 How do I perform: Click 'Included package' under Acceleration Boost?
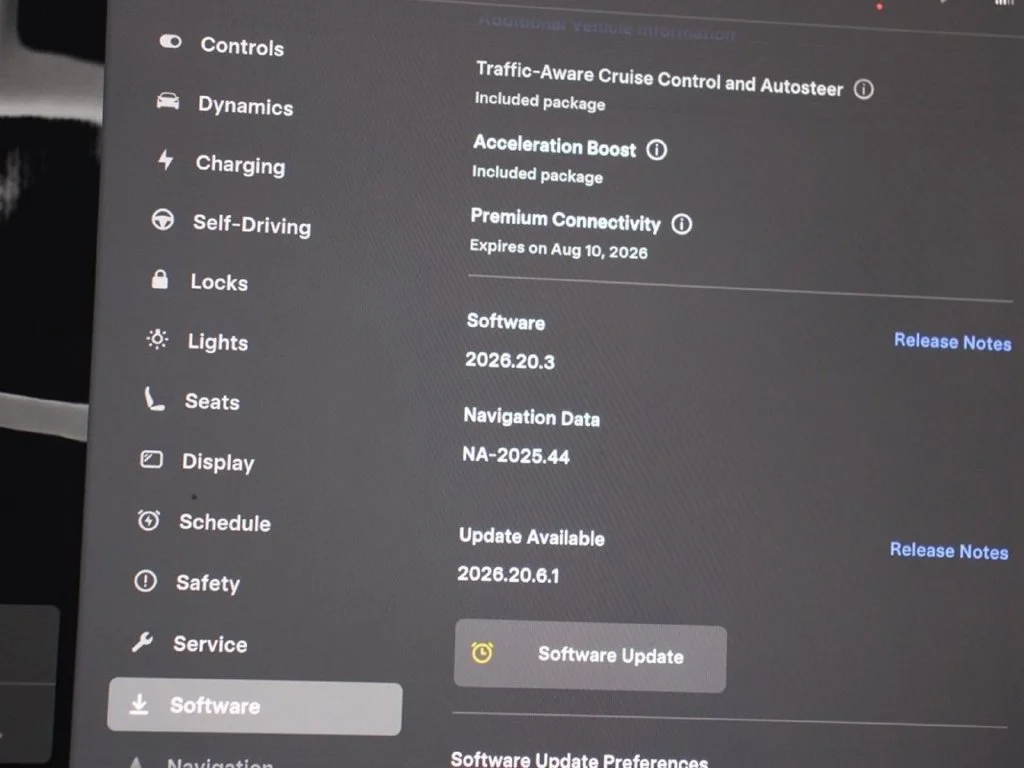(x=537, y=174)
